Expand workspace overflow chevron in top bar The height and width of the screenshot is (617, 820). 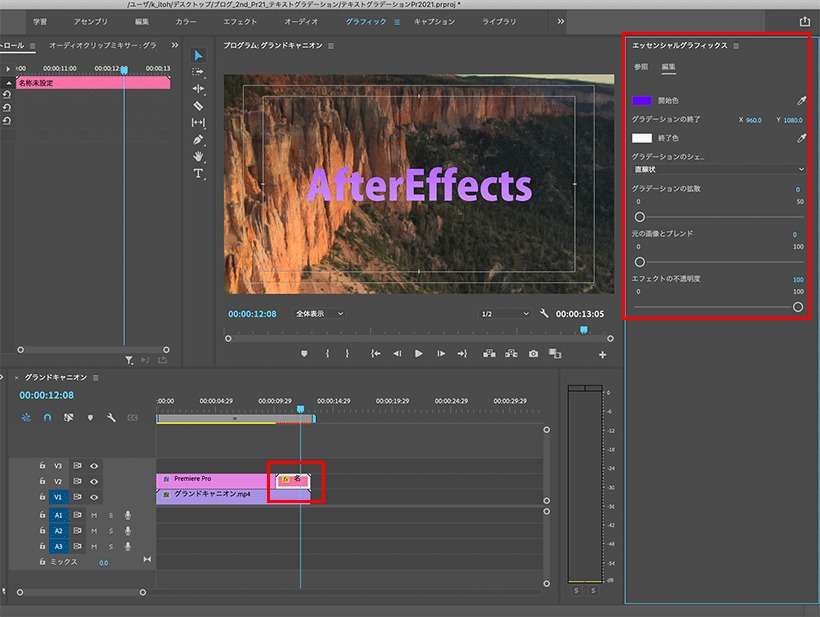pyautogui.click(x=561, y=21)
